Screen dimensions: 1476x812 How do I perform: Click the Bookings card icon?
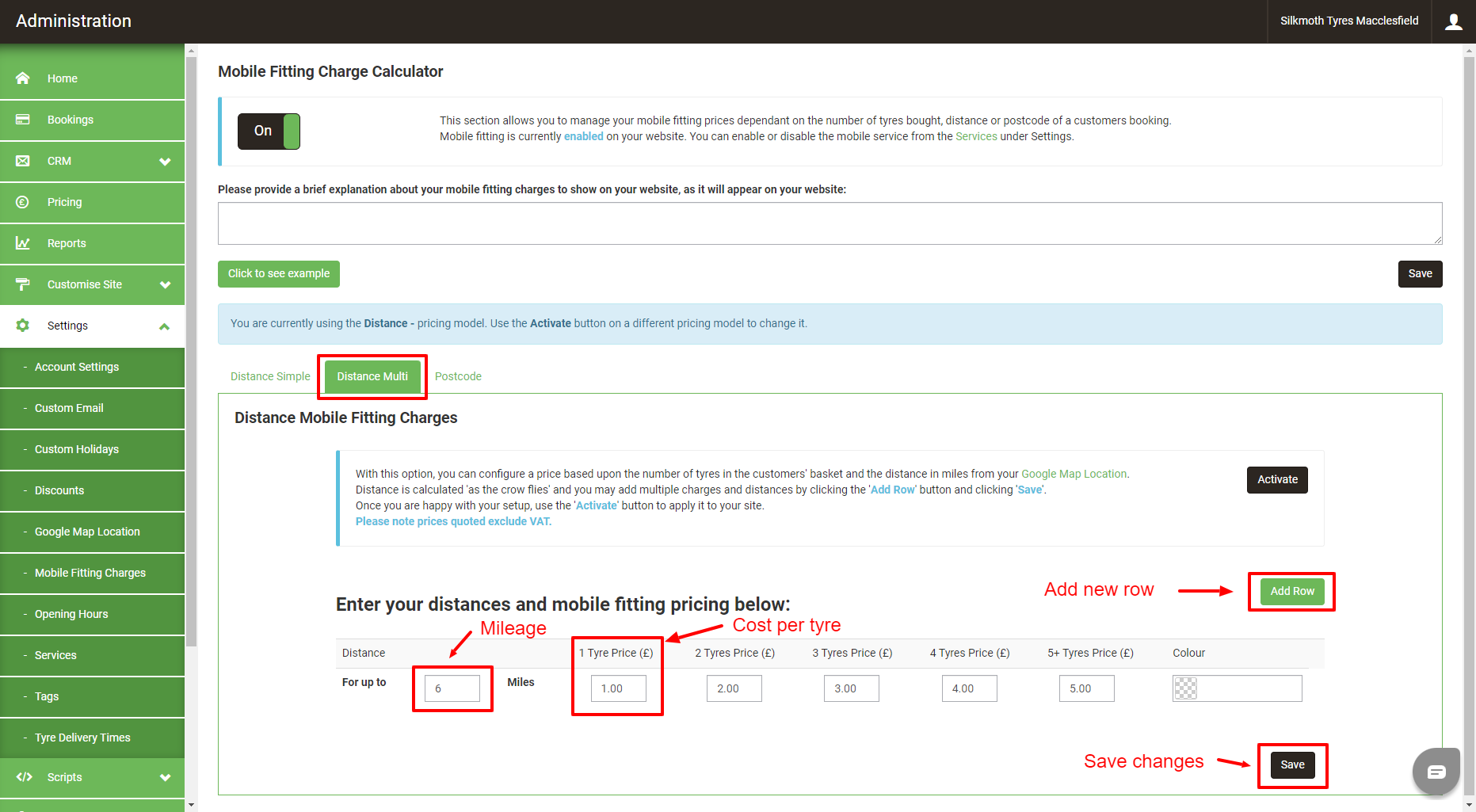coord(22,120)
